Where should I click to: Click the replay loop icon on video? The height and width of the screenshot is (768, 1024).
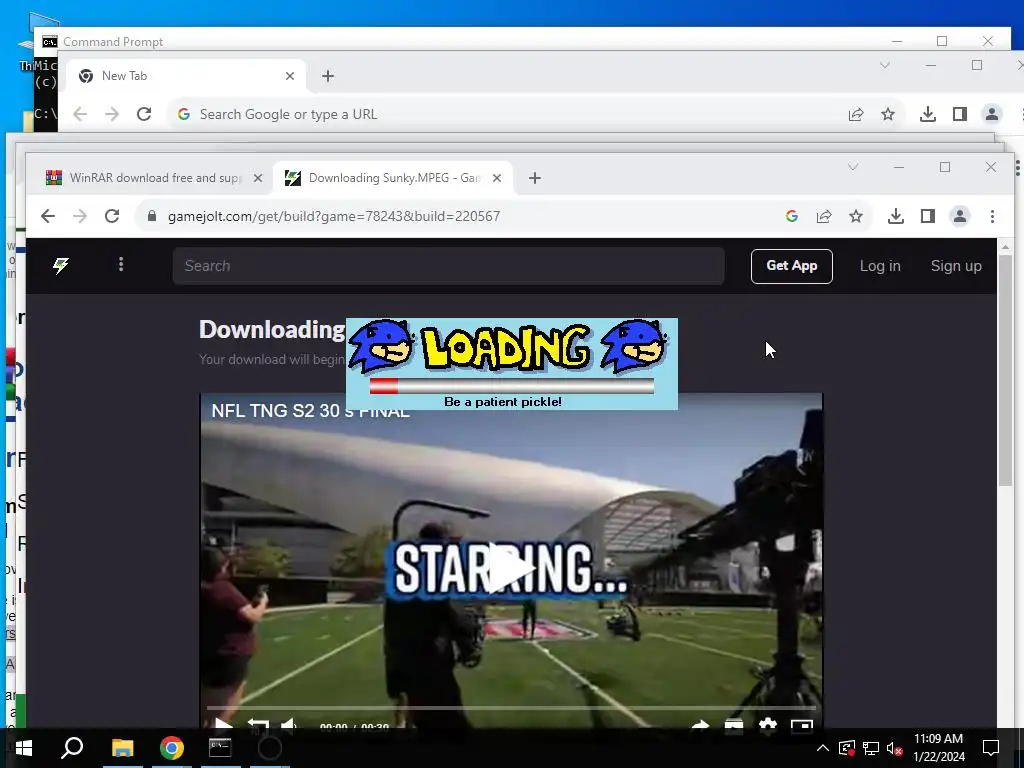pos(258,724)
